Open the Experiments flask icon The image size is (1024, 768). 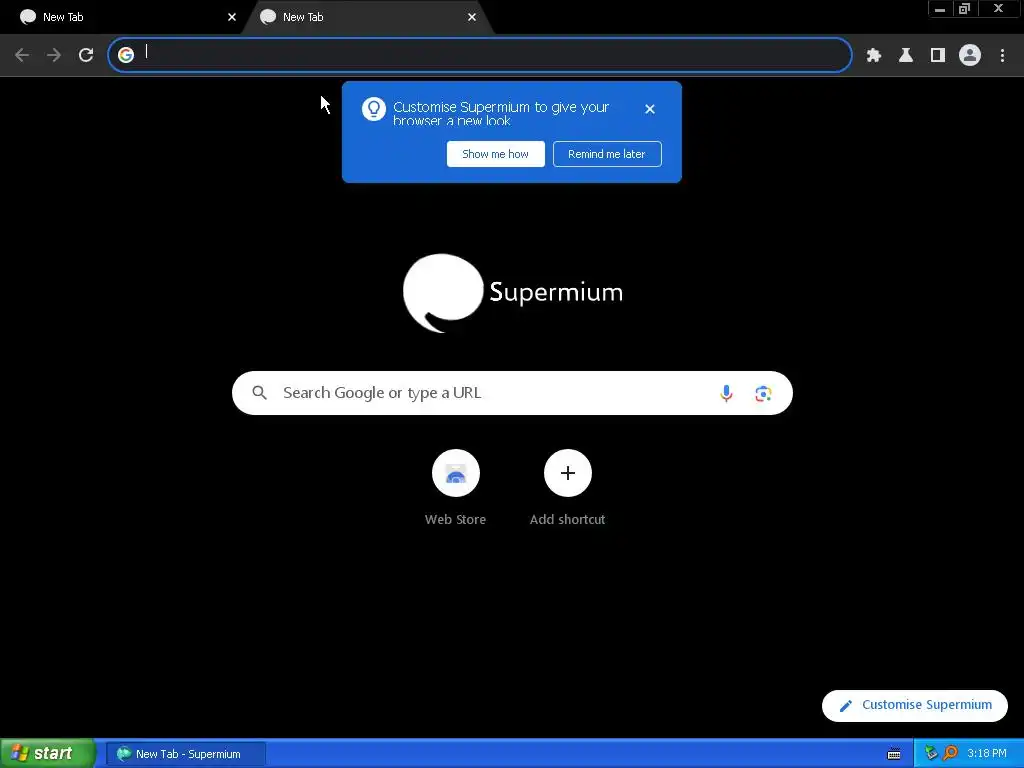point(906,55)
